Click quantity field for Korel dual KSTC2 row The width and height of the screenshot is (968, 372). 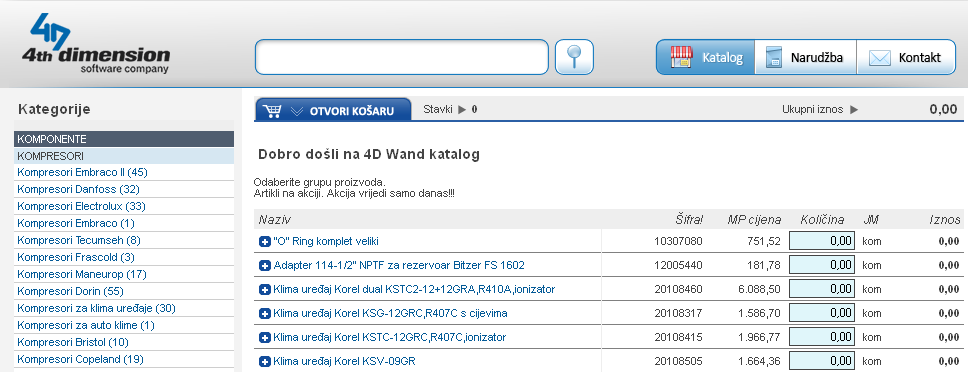pyautogui.click(x=822, y=289)
